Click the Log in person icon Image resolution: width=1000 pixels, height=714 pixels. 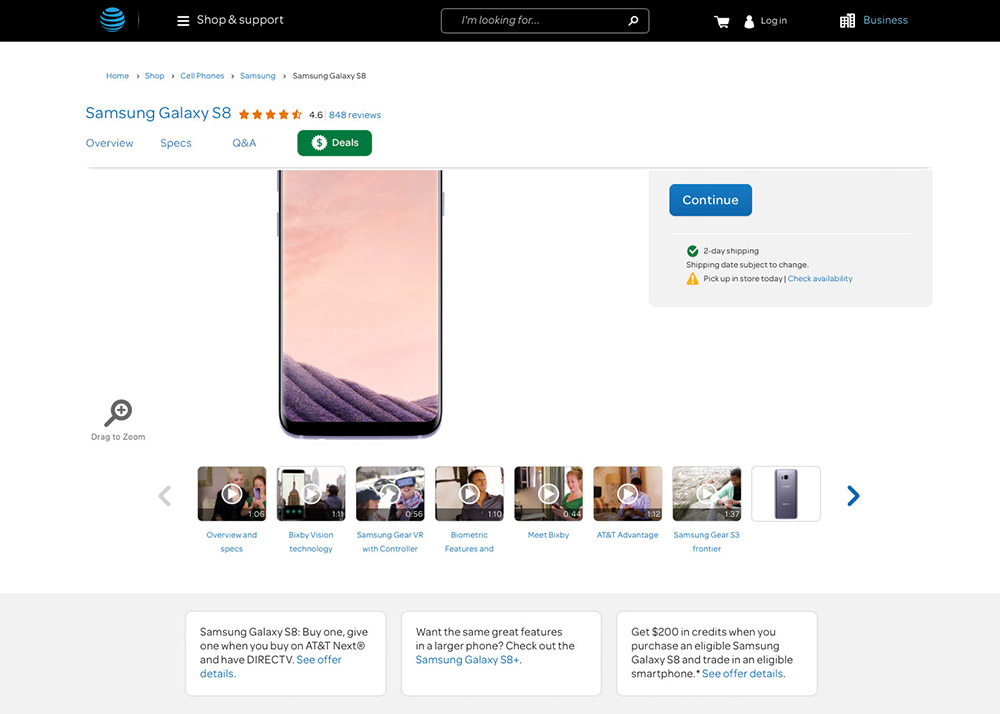(x=749, y=21)
